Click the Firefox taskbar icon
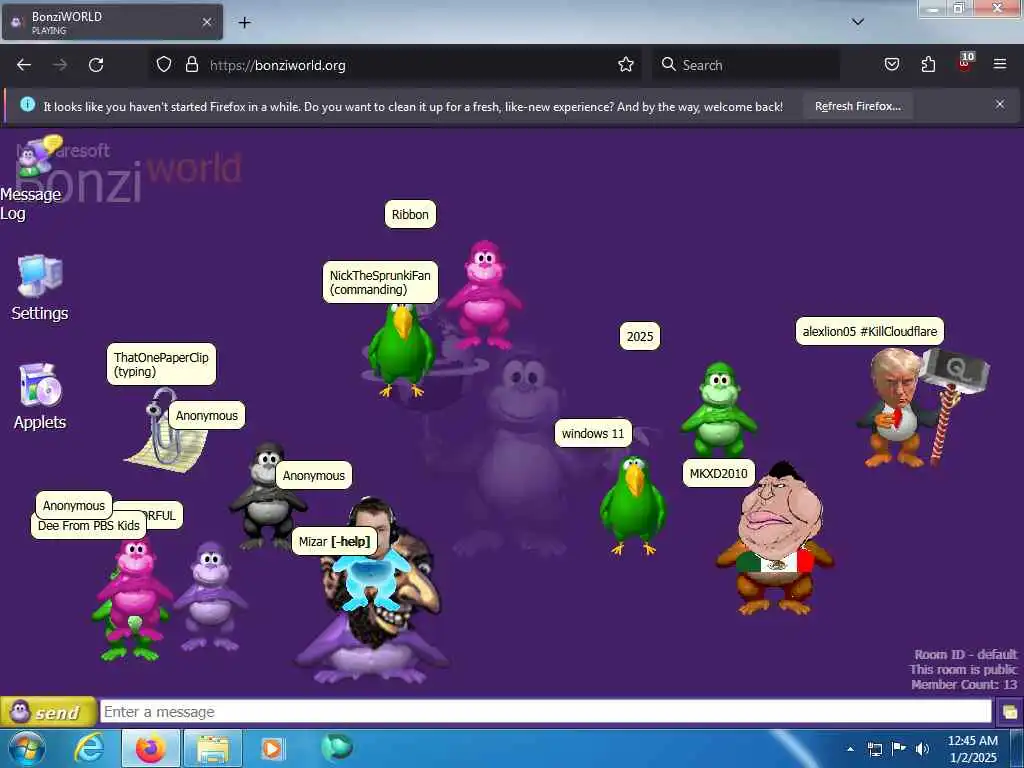Image resolution: width=1024 pixels, height=768 pixels. pos(150,748)
